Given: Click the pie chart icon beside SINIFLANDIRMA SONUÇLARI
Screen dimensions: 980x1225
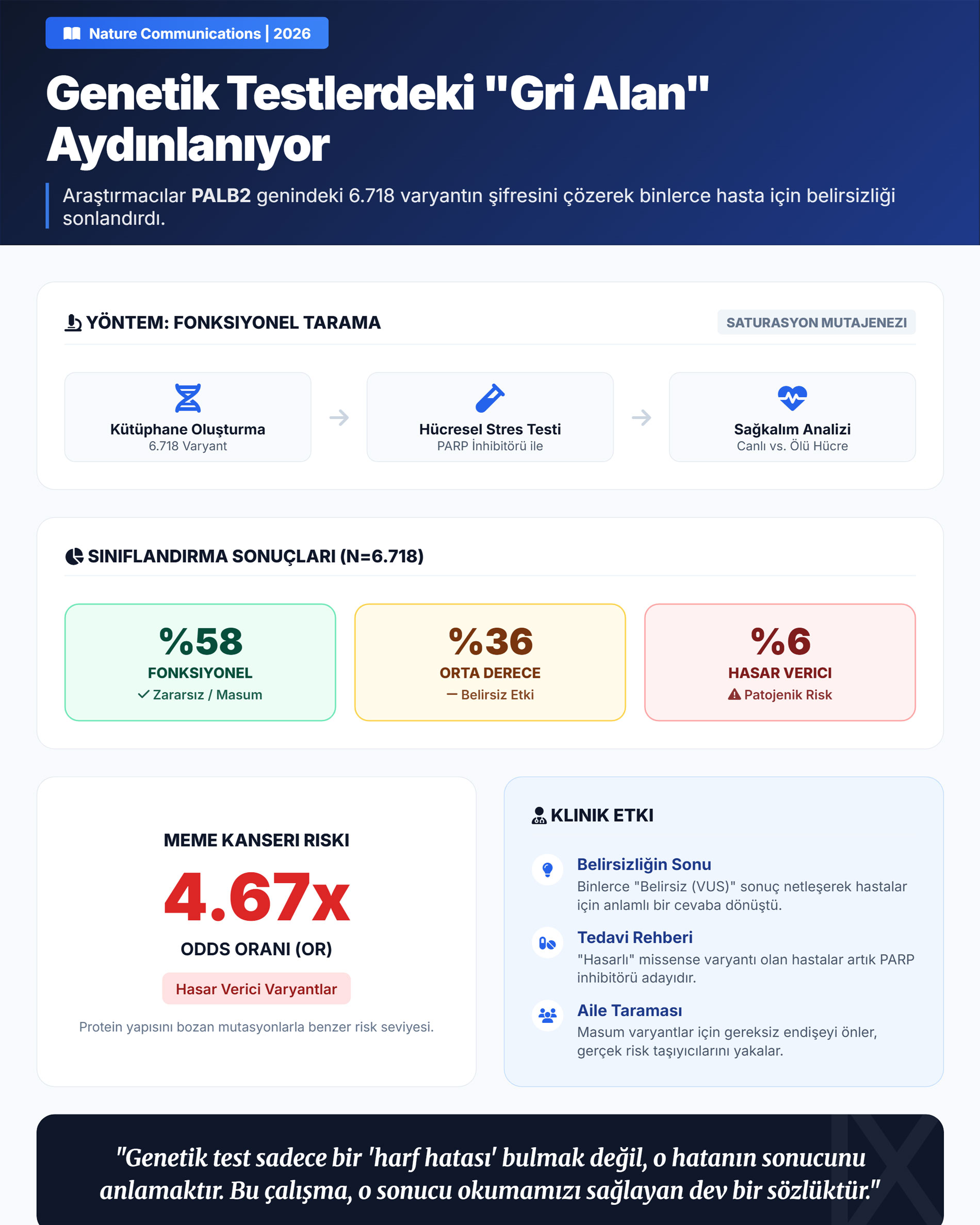Looking at the screenshot, I should [x=74, y=556].
